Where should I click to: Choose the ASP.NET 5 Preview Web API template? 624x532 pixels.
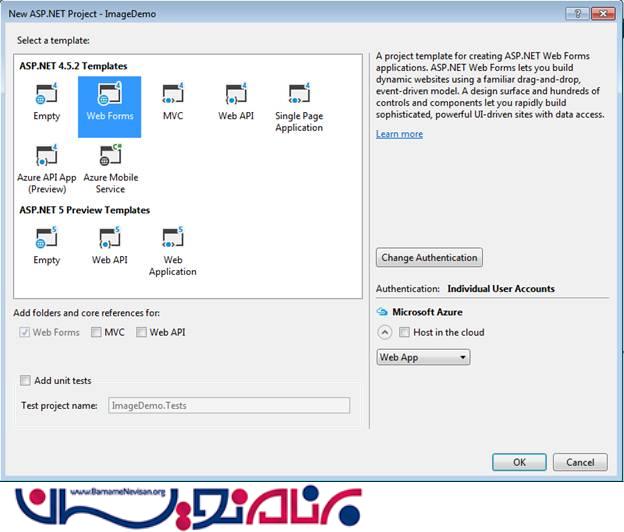coord(110,239)
